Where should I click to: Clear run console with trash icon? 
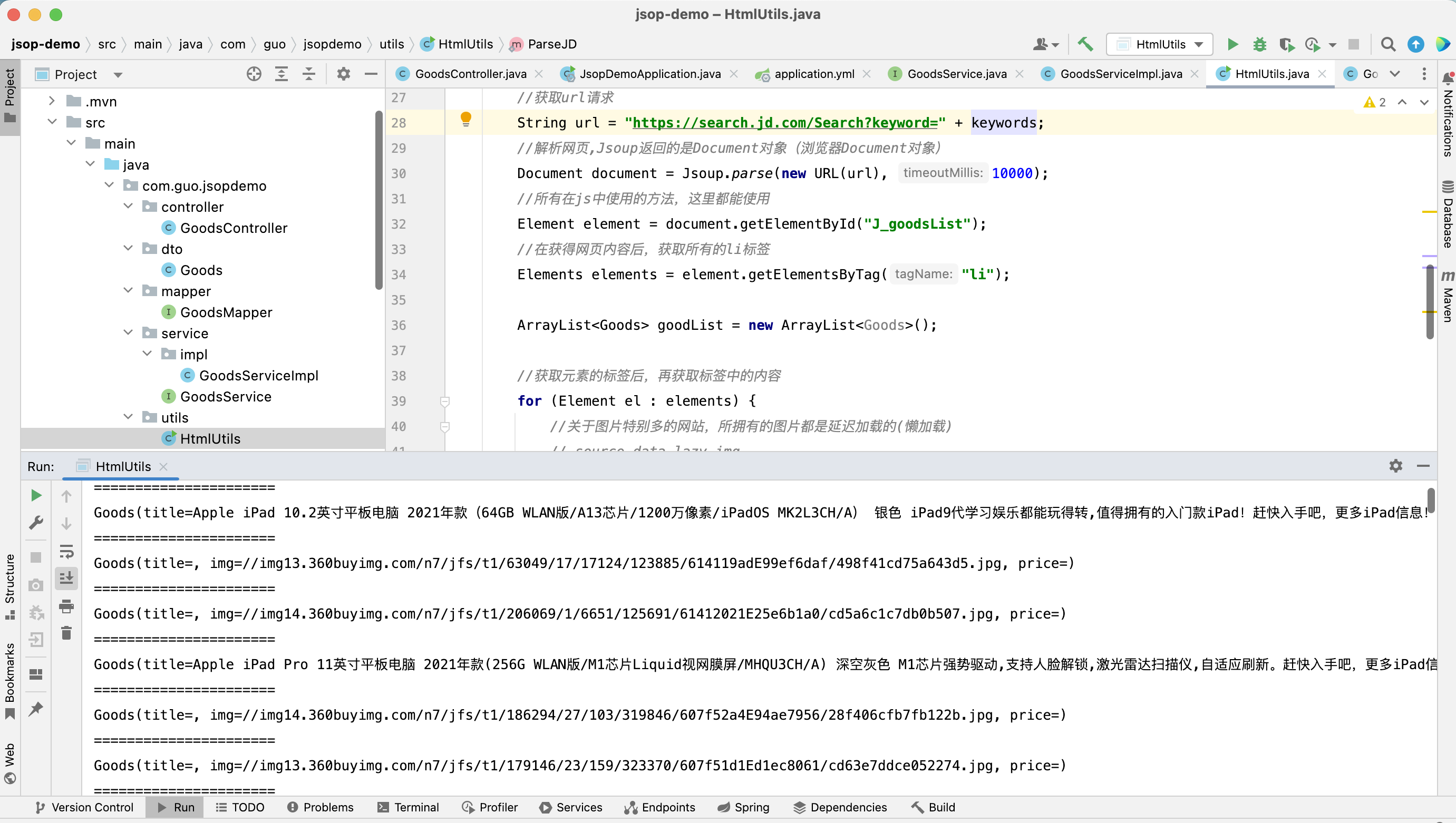66,632
